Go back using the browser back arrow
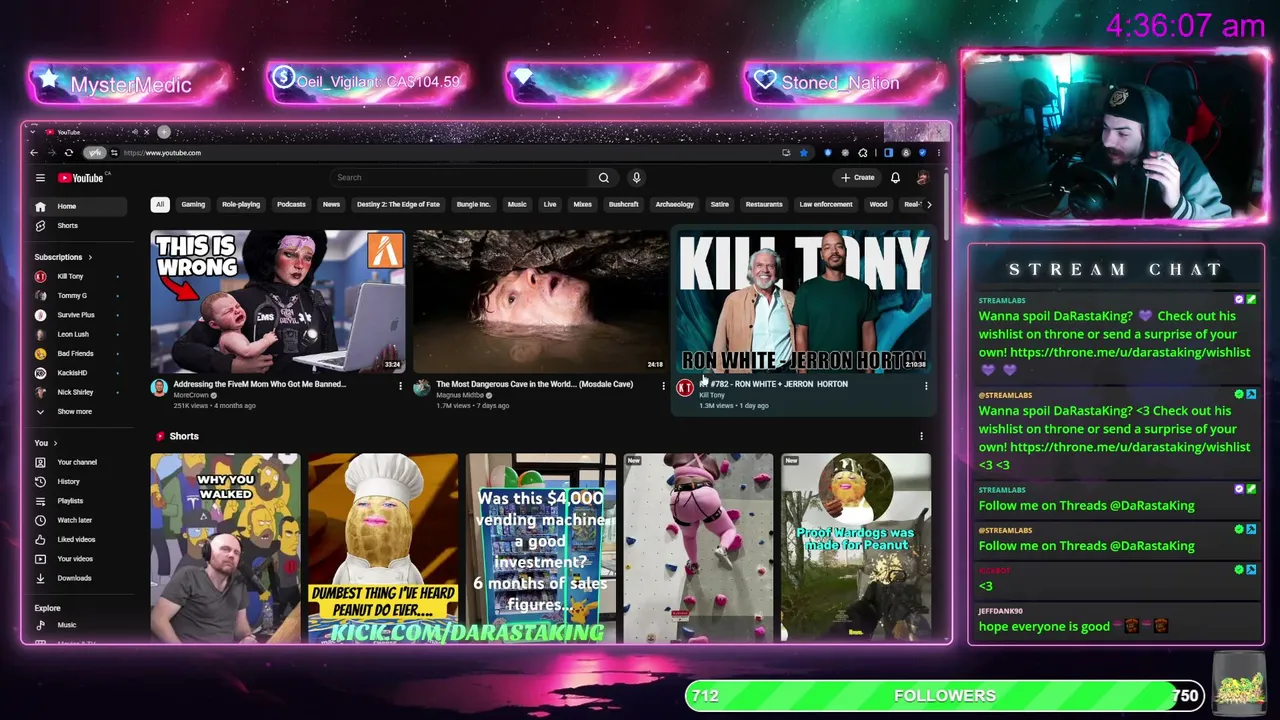The image size is (1280, 720). (34, 153)
